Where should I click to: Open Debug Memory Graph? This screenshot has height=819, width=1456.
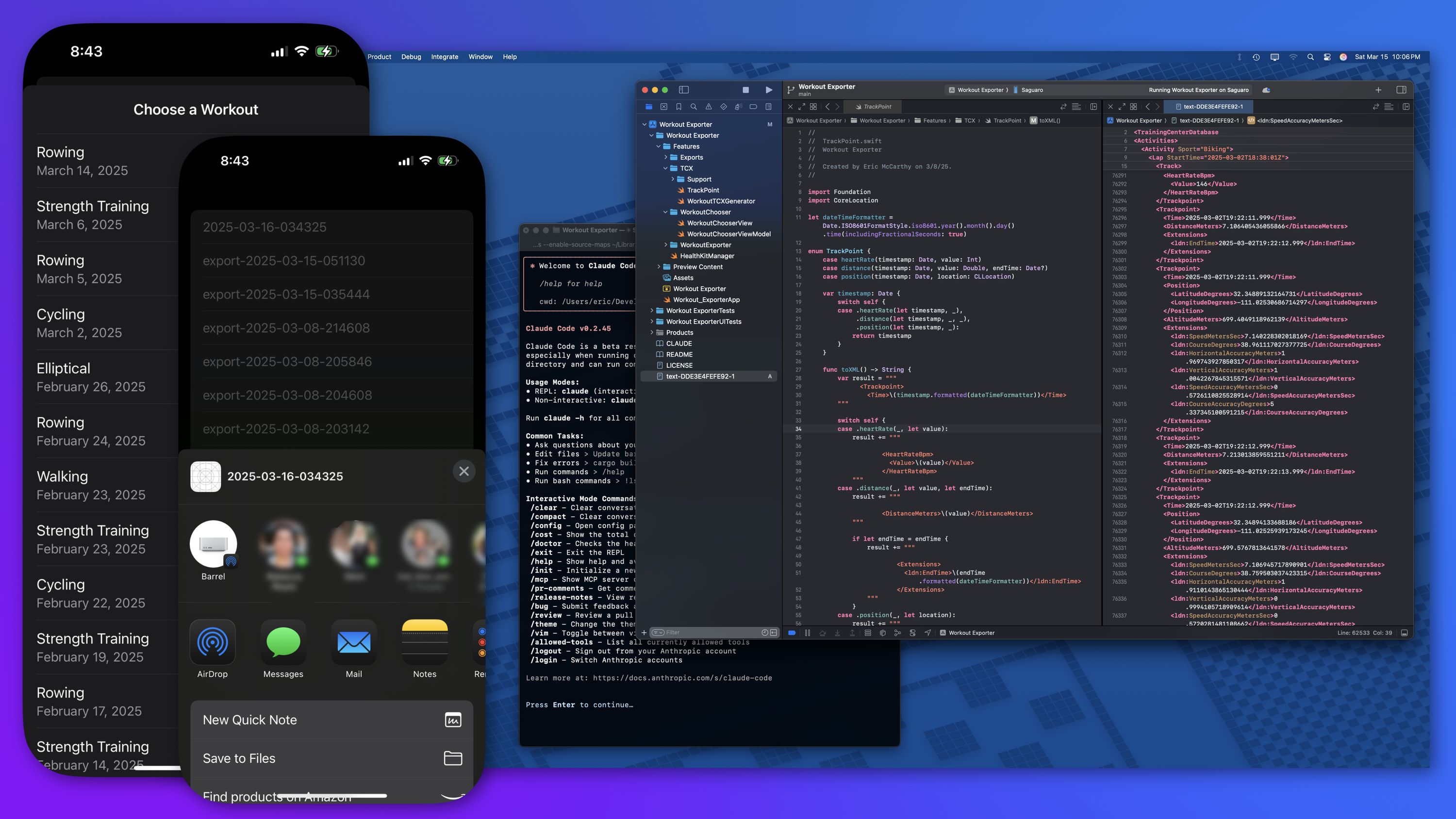[897, 633]
